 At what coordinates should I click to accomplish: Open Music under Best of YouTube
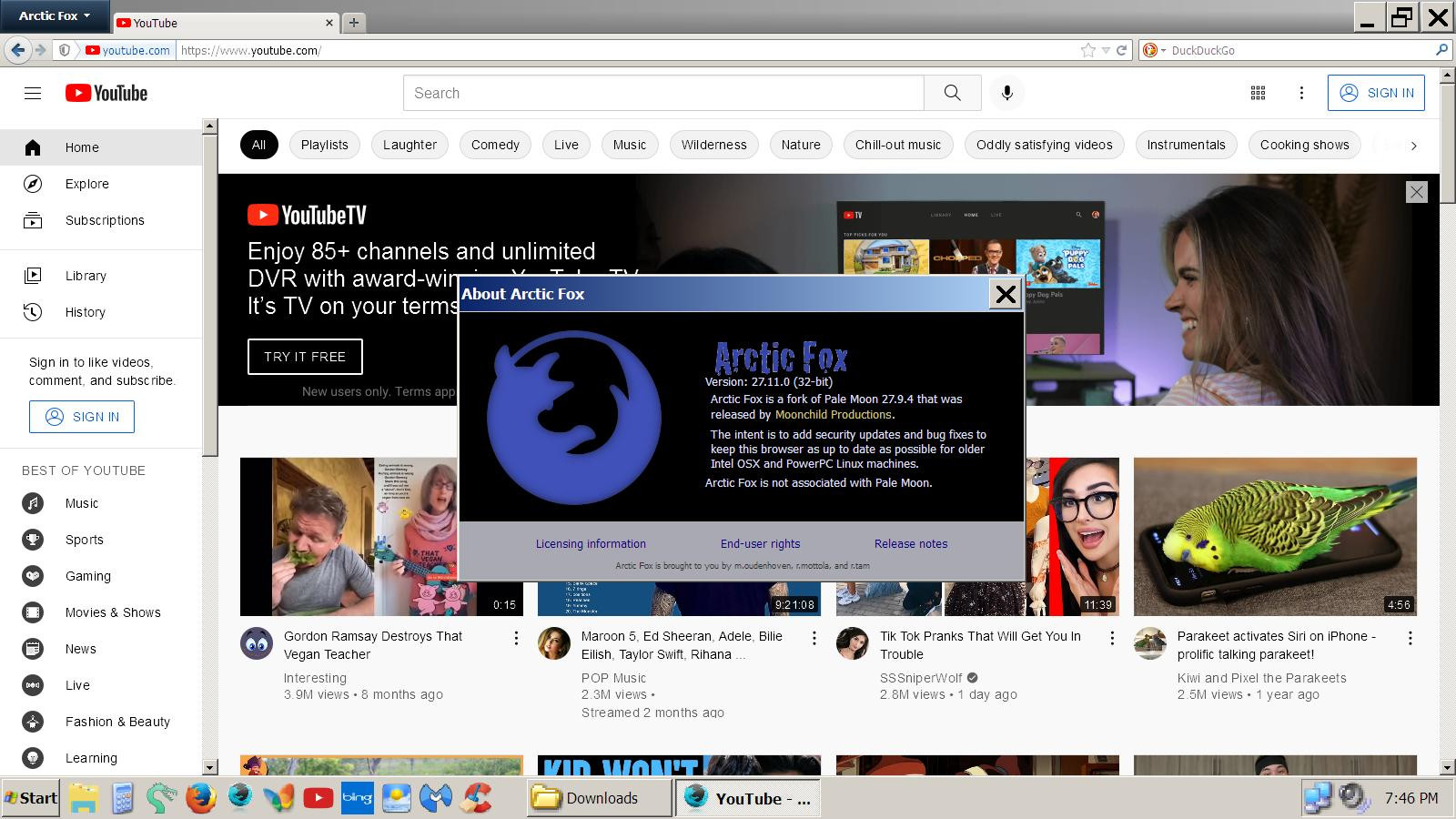point(101,503)
